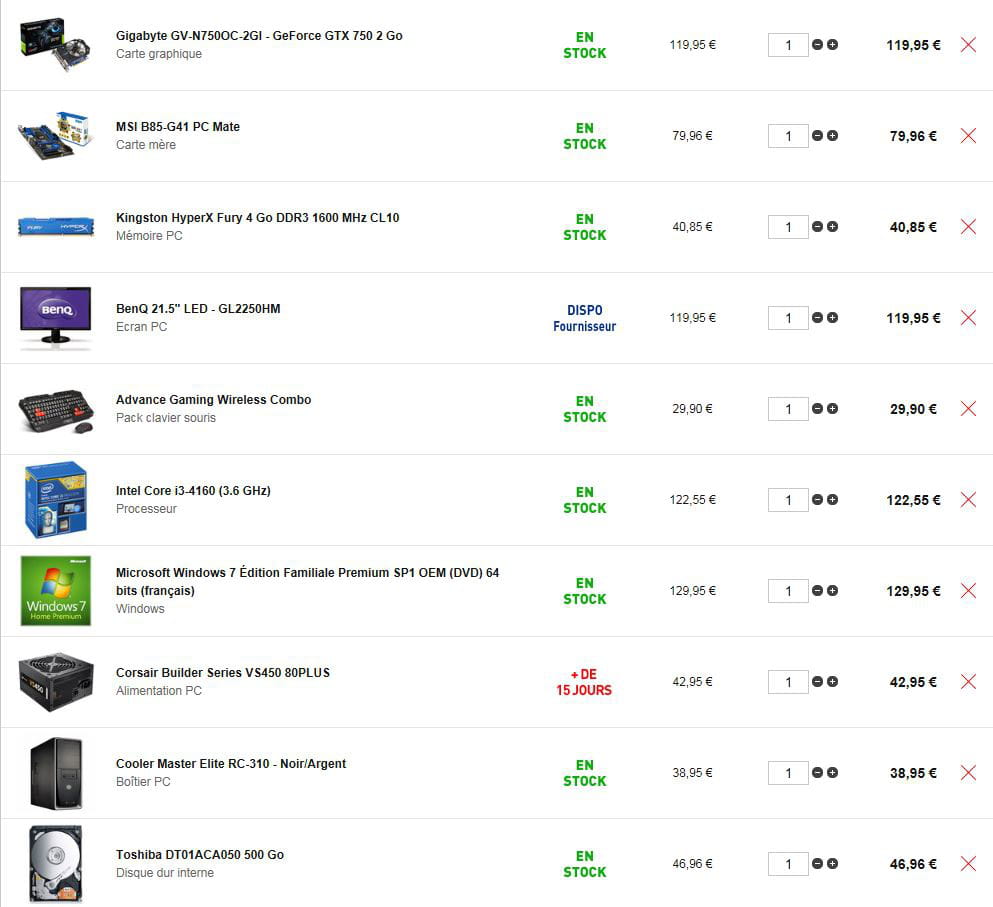Open Kingston HyperX Fury 4 Go DDR3 link
The width and height of the screenshot is (993, 907).
pos(257,218)
